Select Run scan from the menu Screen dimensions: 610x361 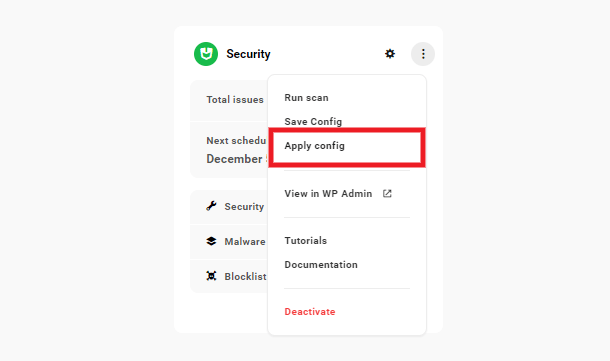(x=306, y=98)
